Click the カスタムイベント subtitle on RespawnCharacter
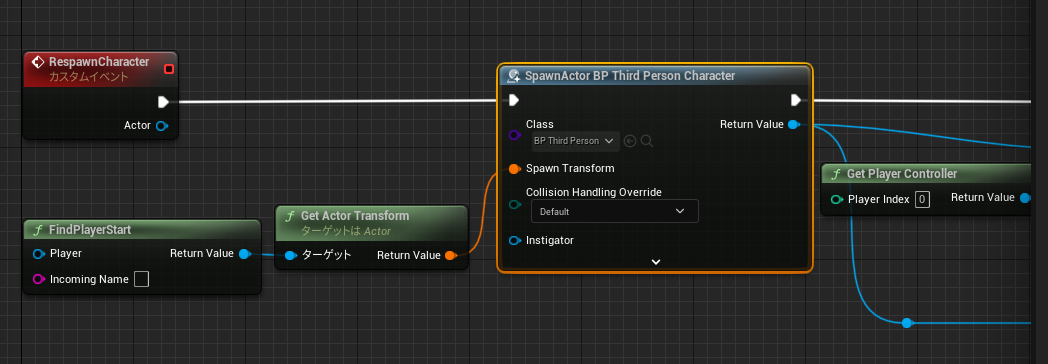The image size is (1048, 364). click(x=89, y=77)
